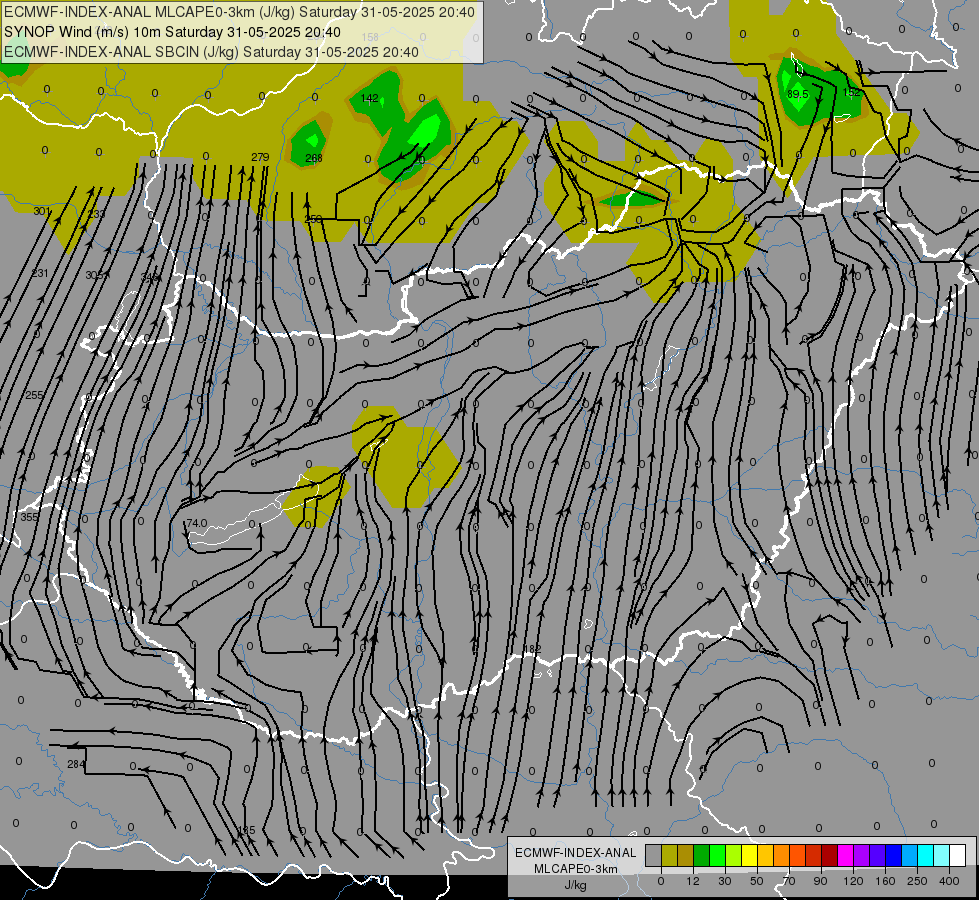Click the legend scale label 12
Viewport: 979px width, 900px height.
pos(693,881)
